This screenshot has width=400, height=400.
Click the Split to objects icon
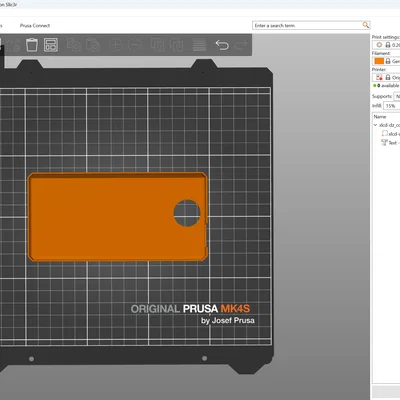pos(157,45)
